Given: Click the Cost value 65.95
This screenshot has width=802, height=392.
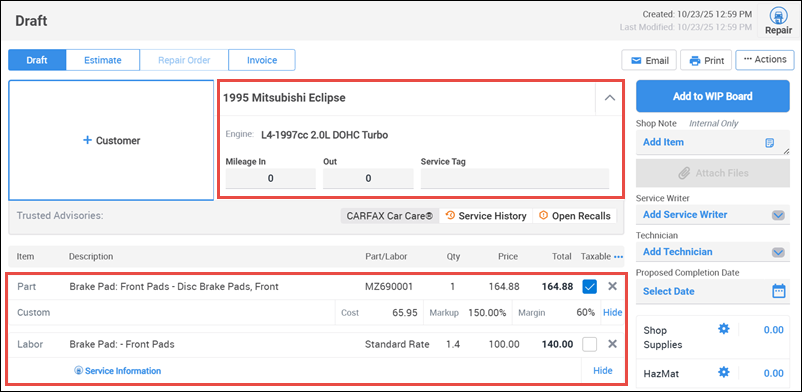Looking at the screenshot, I should click(x=405, y=312).
